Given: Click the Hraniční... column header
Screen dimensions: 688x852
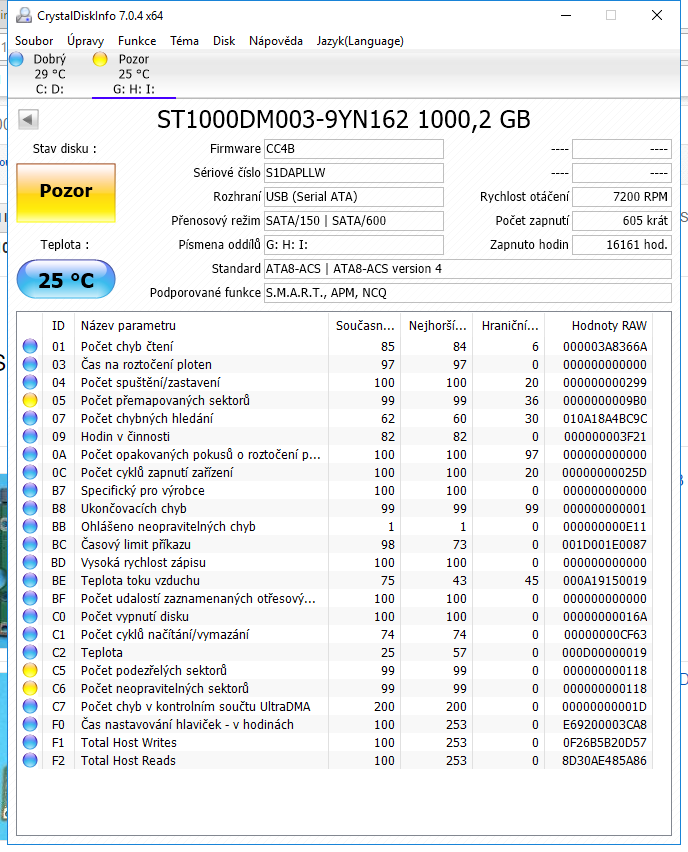Looking at the screenshot, I should pos(509,325).
